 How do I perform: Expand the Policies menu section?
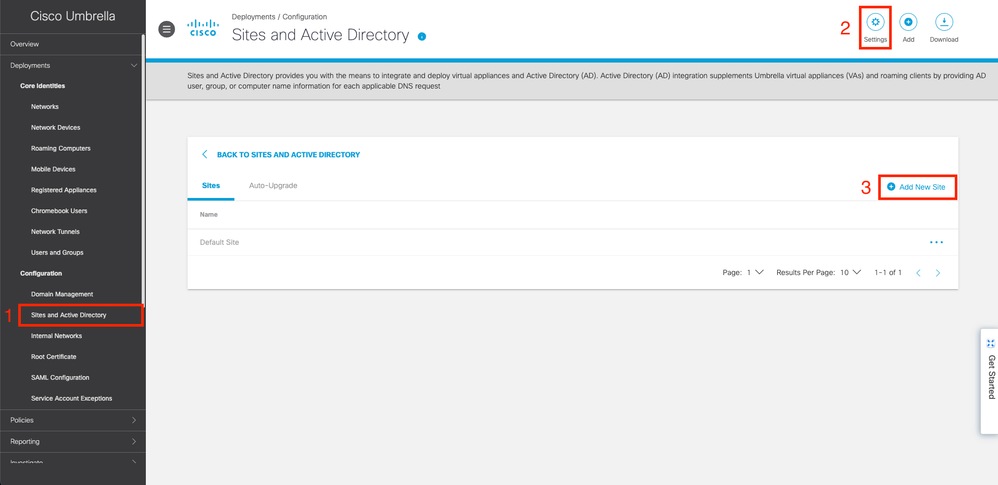pyautogui.click(x=134, y=420)
